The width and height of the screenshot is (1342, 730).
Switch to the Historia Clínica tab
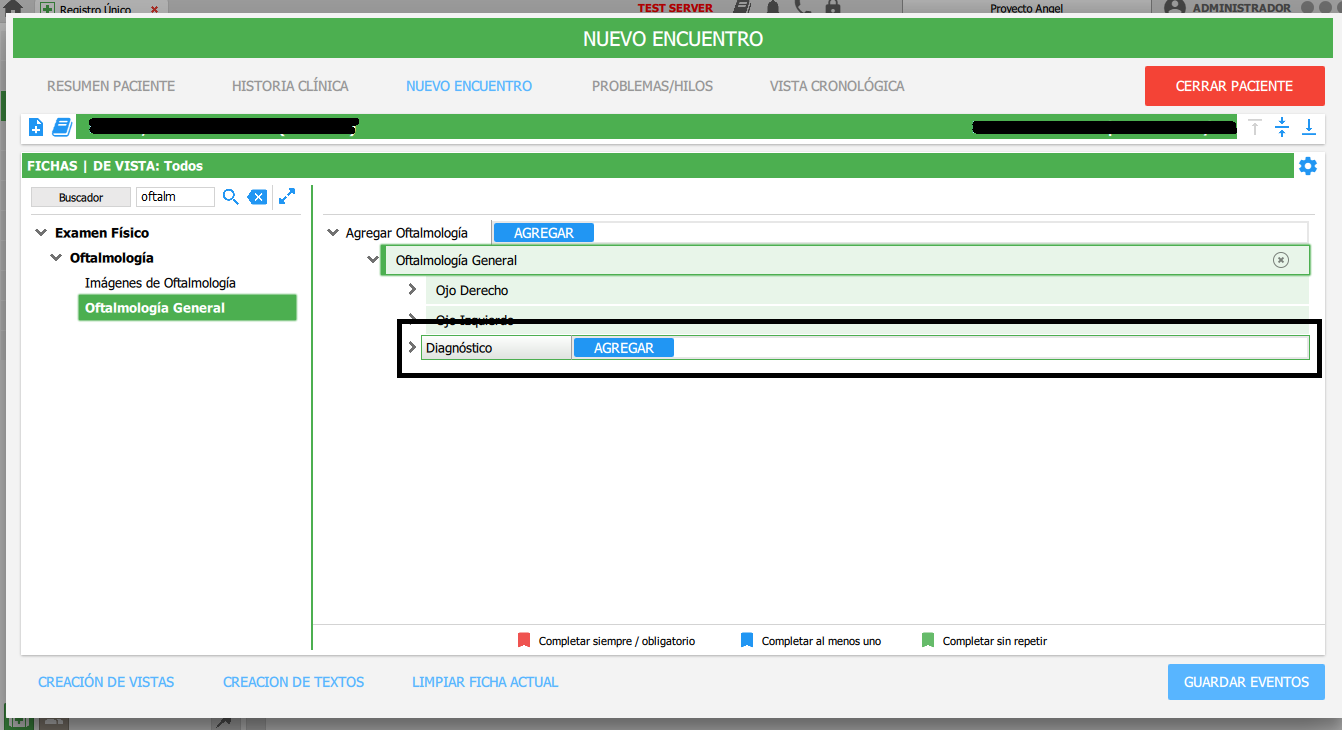(x=290, y=86)
